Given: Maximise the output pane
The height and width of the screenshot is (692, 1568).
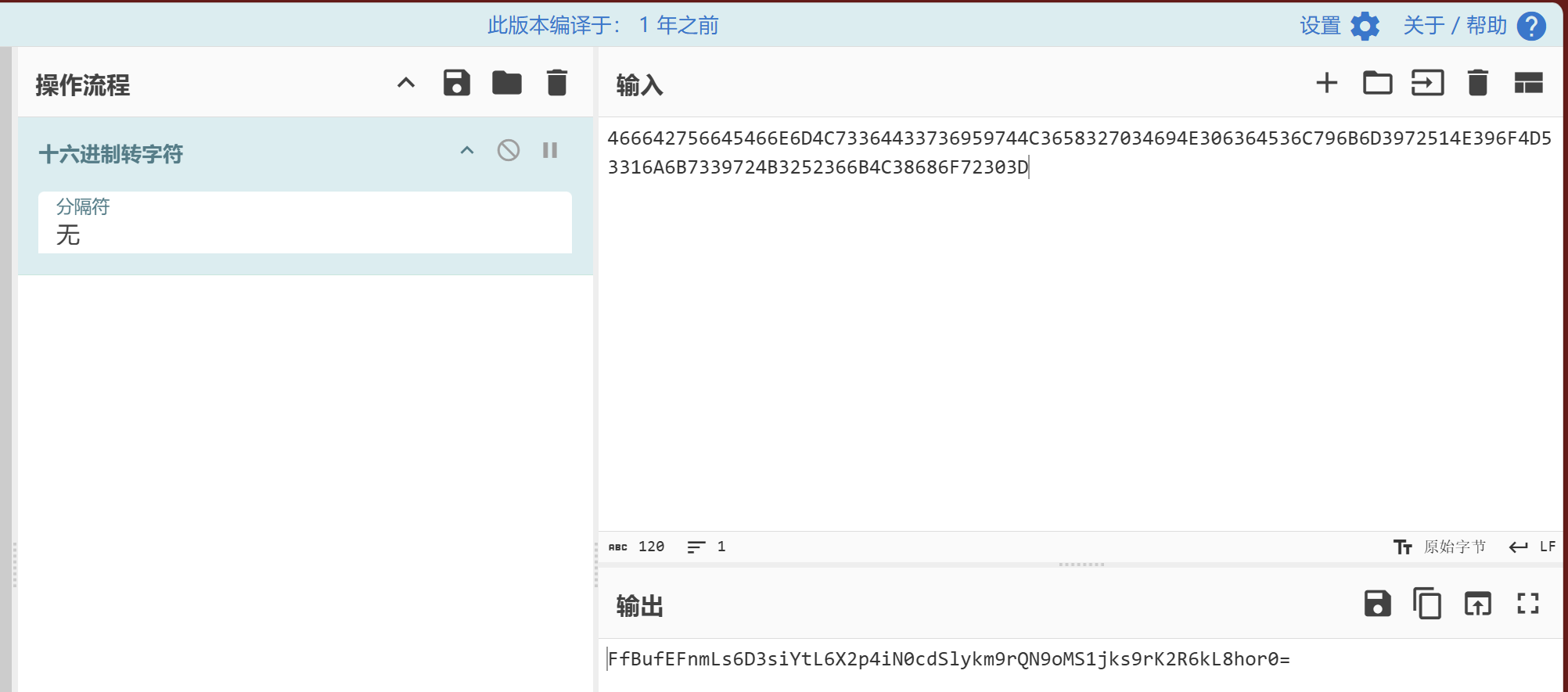Looking at the screenshot, I should click(1527, 604).
